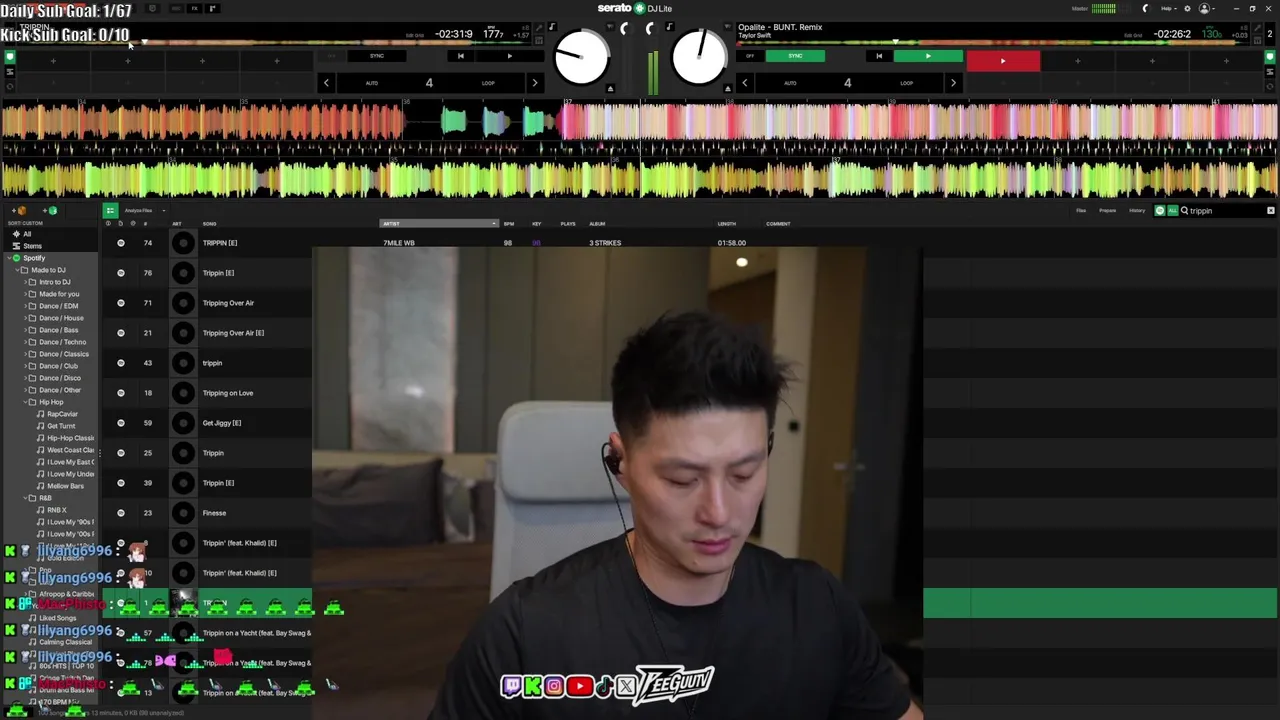Screen dimensions: 1280x720
Task: Click the green library view icon
Action: tap(110, 210)
